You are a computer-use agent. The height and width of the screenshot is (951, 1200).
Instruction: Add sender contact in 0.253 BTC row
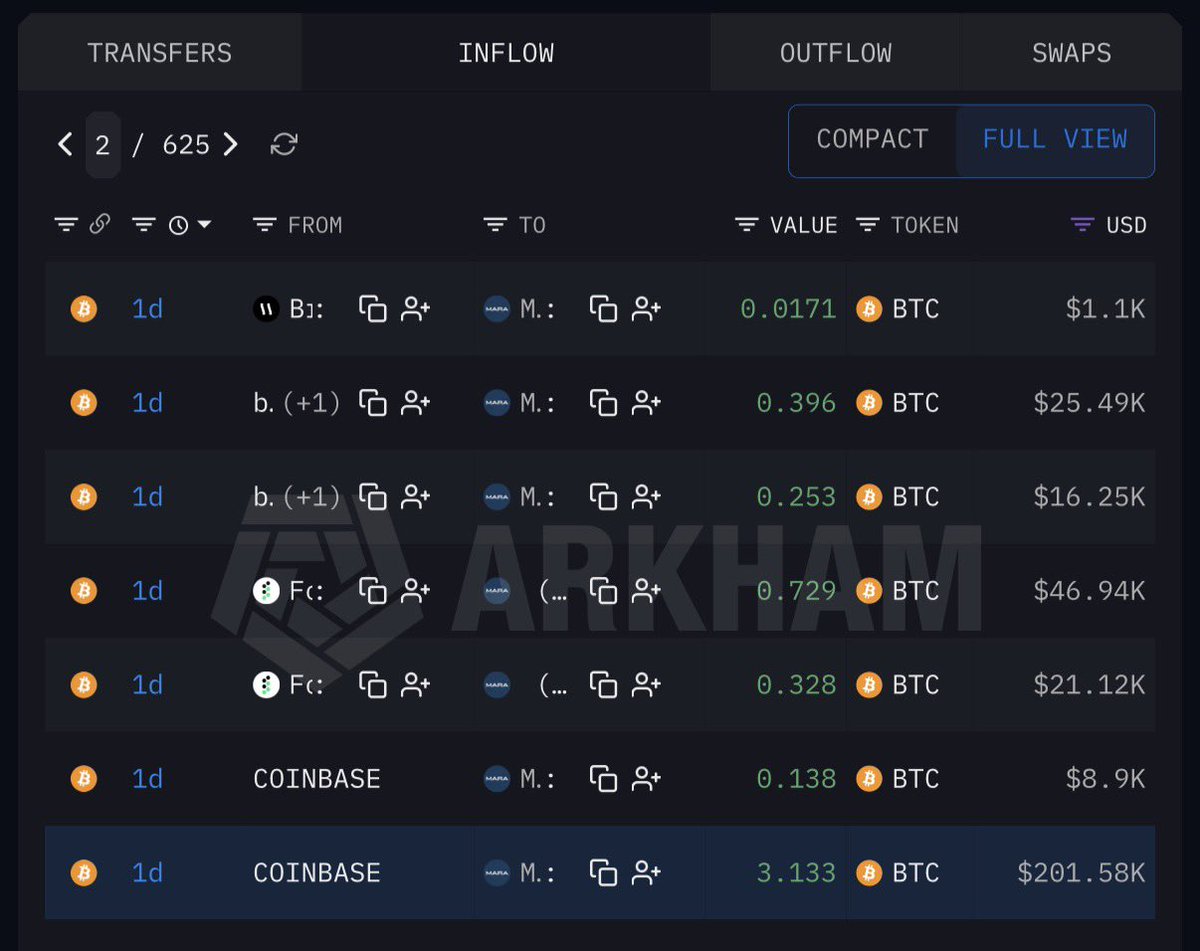pos(415,497)
